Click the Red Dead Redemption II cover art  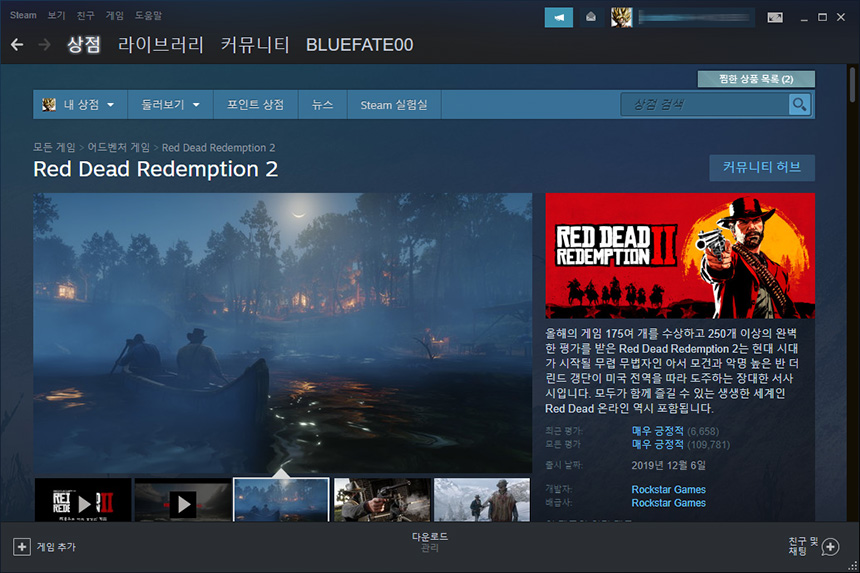point(680,256)
